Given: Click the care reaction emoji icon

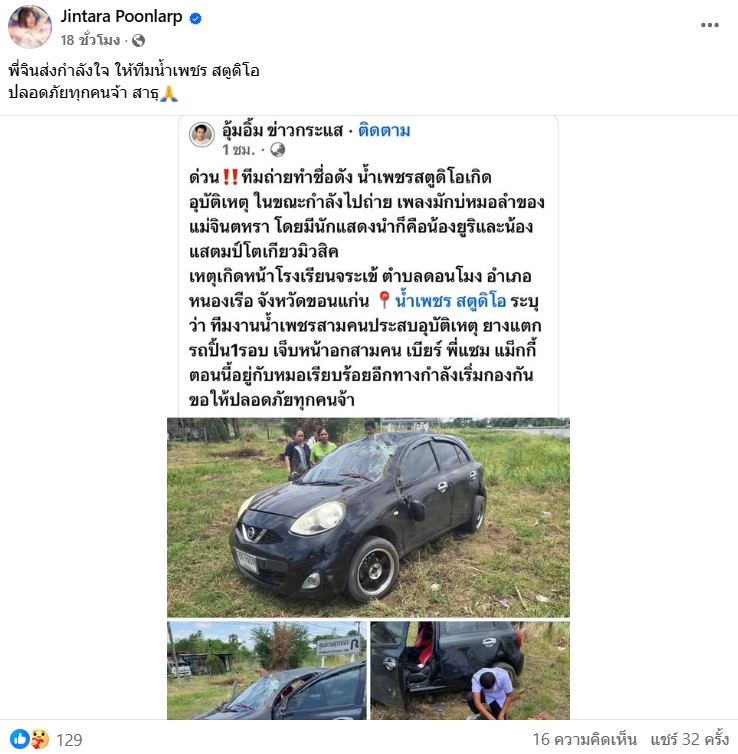Looking at the screenshot, I should 39,739.
